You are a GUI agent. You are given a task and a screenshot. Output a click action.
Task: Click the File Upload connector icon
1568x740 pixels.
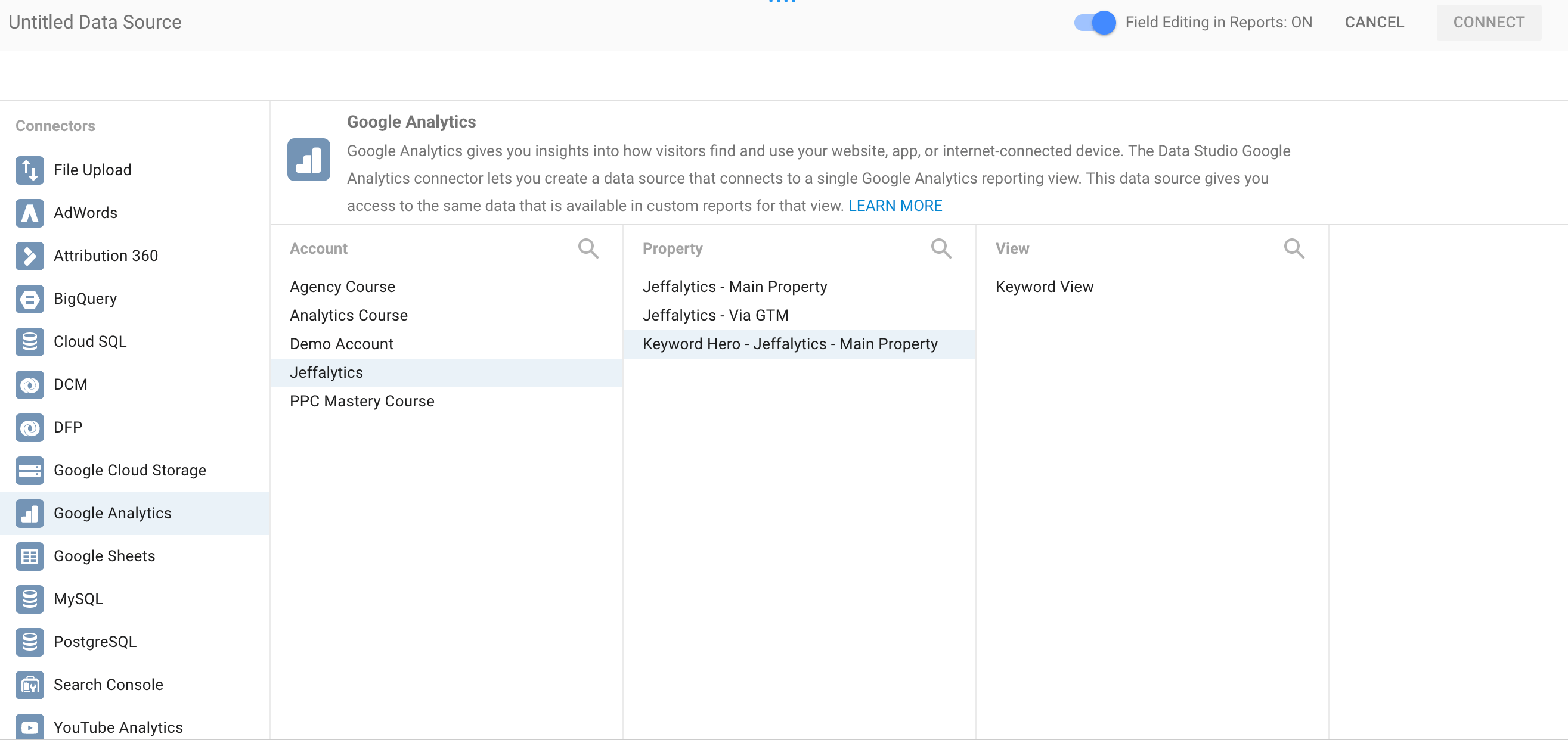pos(29,170)
